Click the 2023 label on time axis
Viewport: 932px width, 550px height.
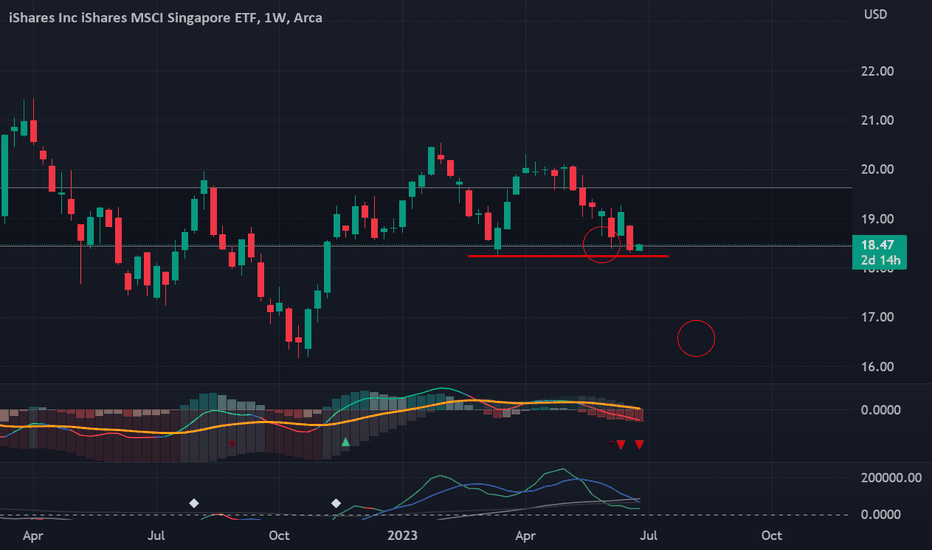(x=402, y=536)
